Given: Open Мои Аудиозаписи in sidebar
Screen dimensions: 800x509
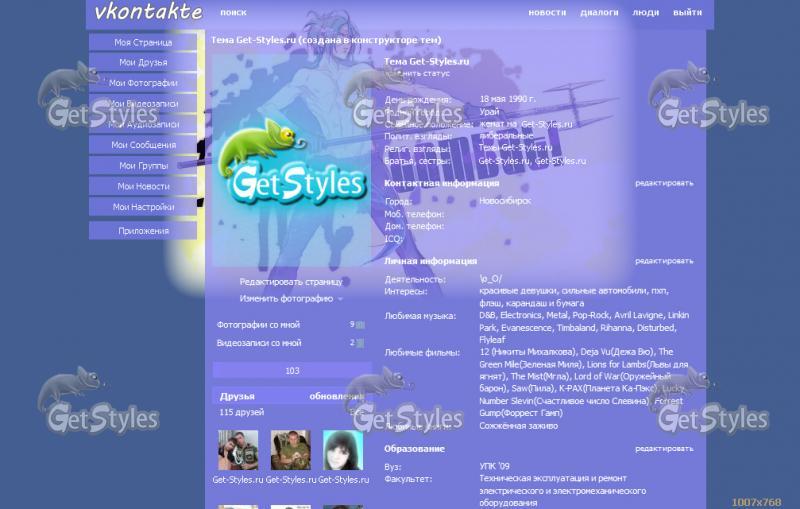Looking at the screenshot, I should click(143, 124).
